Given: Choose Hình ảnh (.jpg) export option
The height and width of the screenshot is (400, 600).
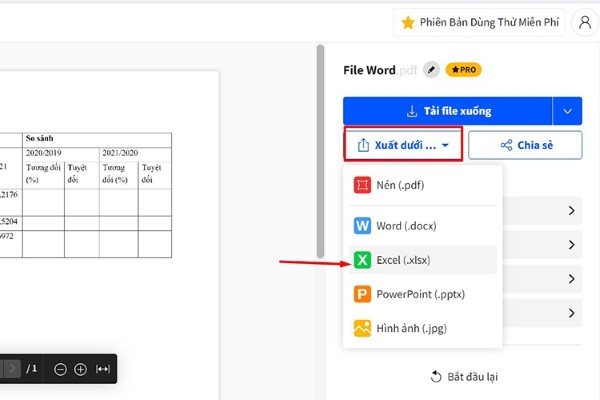Looking at the screenshot, I should (x=423, y=328).
